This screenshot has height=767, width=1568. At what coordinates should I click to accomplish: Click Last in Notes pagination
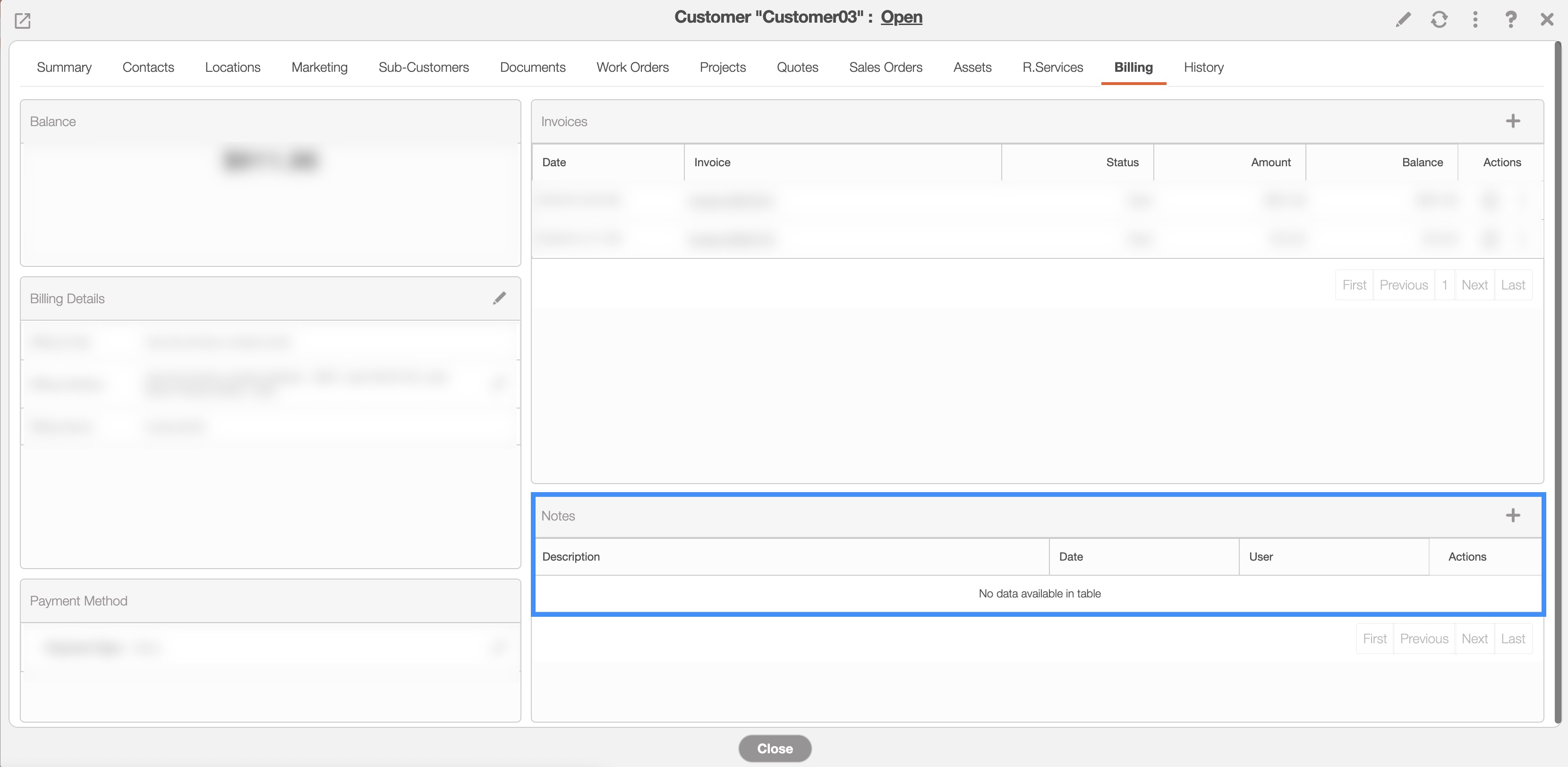point(1513,639)
